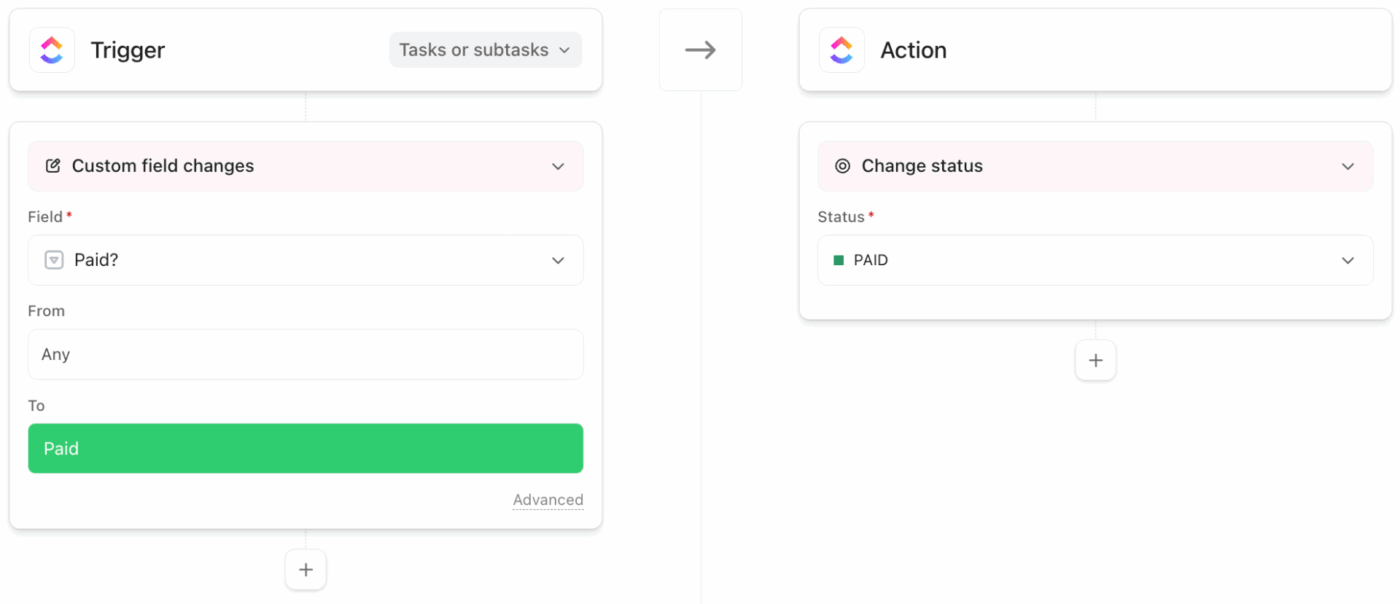
Task: Expand the Change status action selector
Action: [1347, 166]
